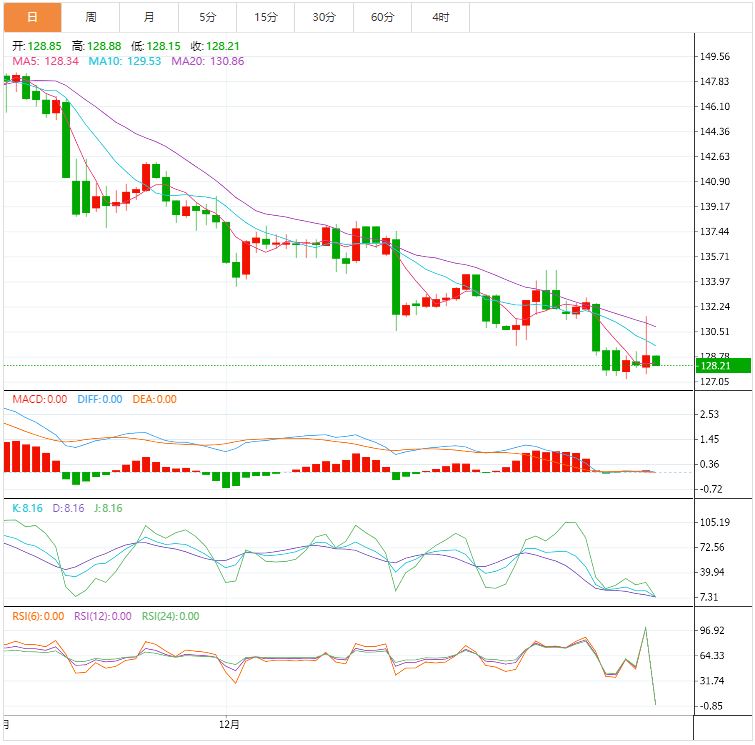The width and height of the screenshot is (755, 745).
Task: Select the 日 daily chart tab
Action: (x=32, y=17)
